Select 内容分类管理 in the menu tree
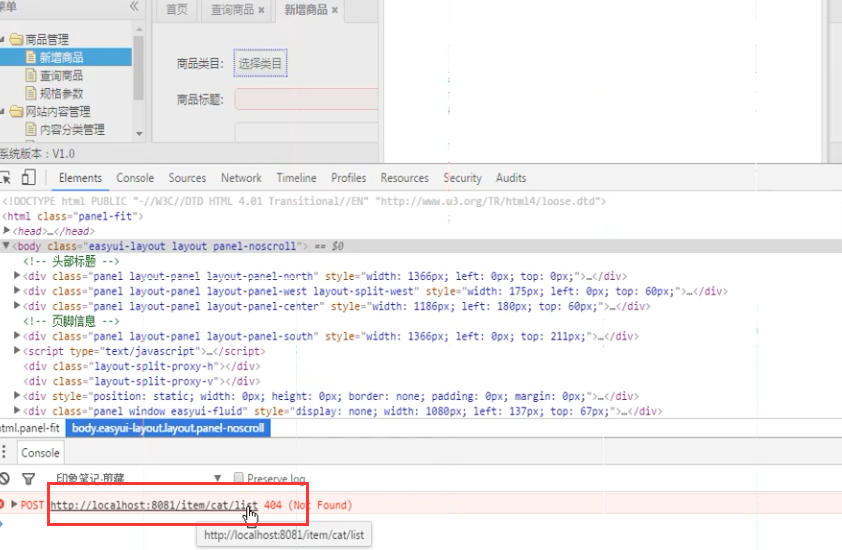Viewport: 842px width, 550px height. click(x=72, y=129)
